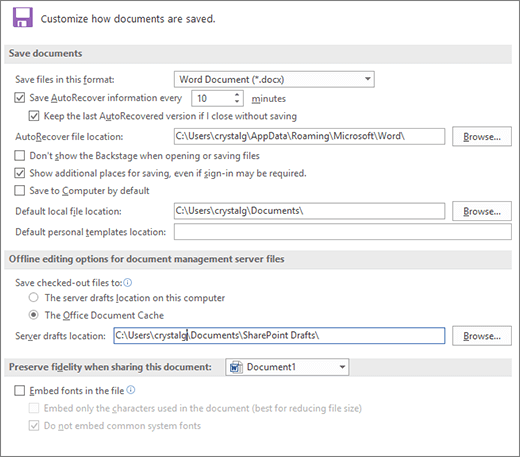
Task: Check Embed fonts in the file
Action: [19, 390]
